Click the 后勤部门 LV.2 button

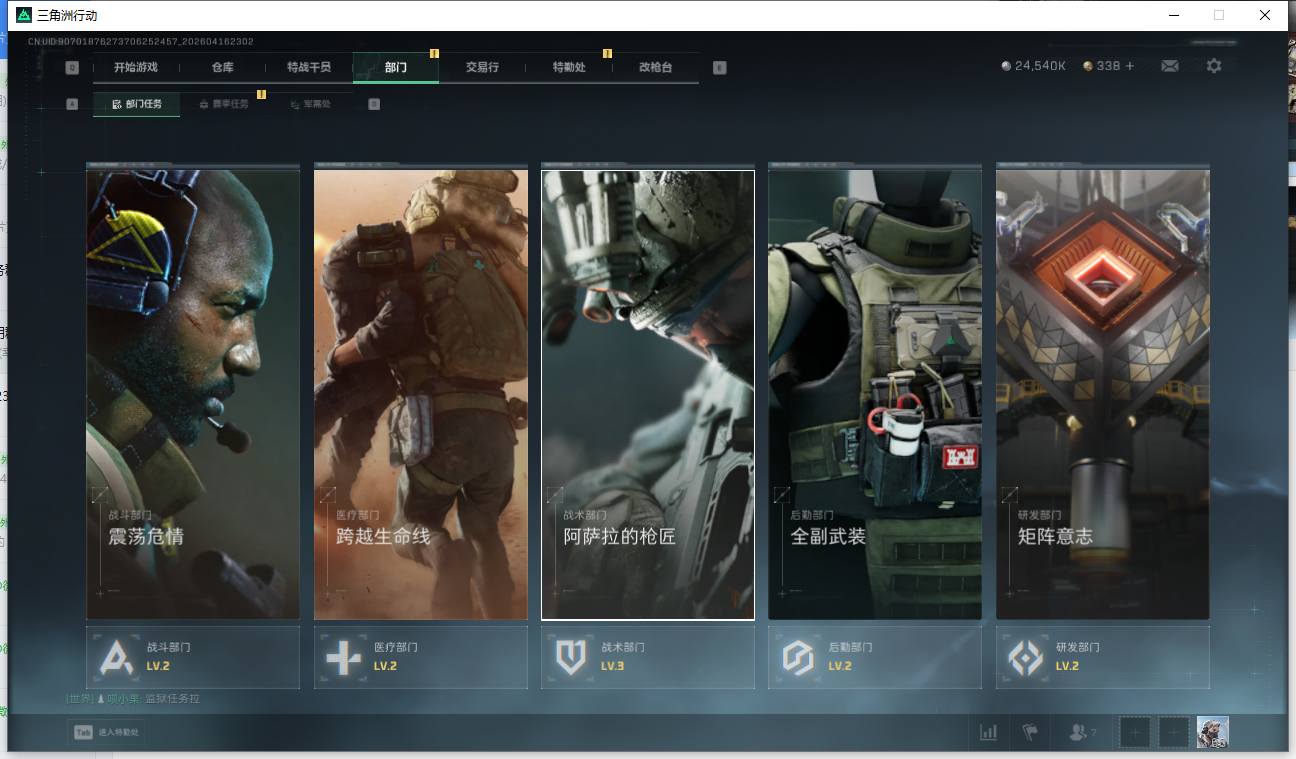coord(875,657)
